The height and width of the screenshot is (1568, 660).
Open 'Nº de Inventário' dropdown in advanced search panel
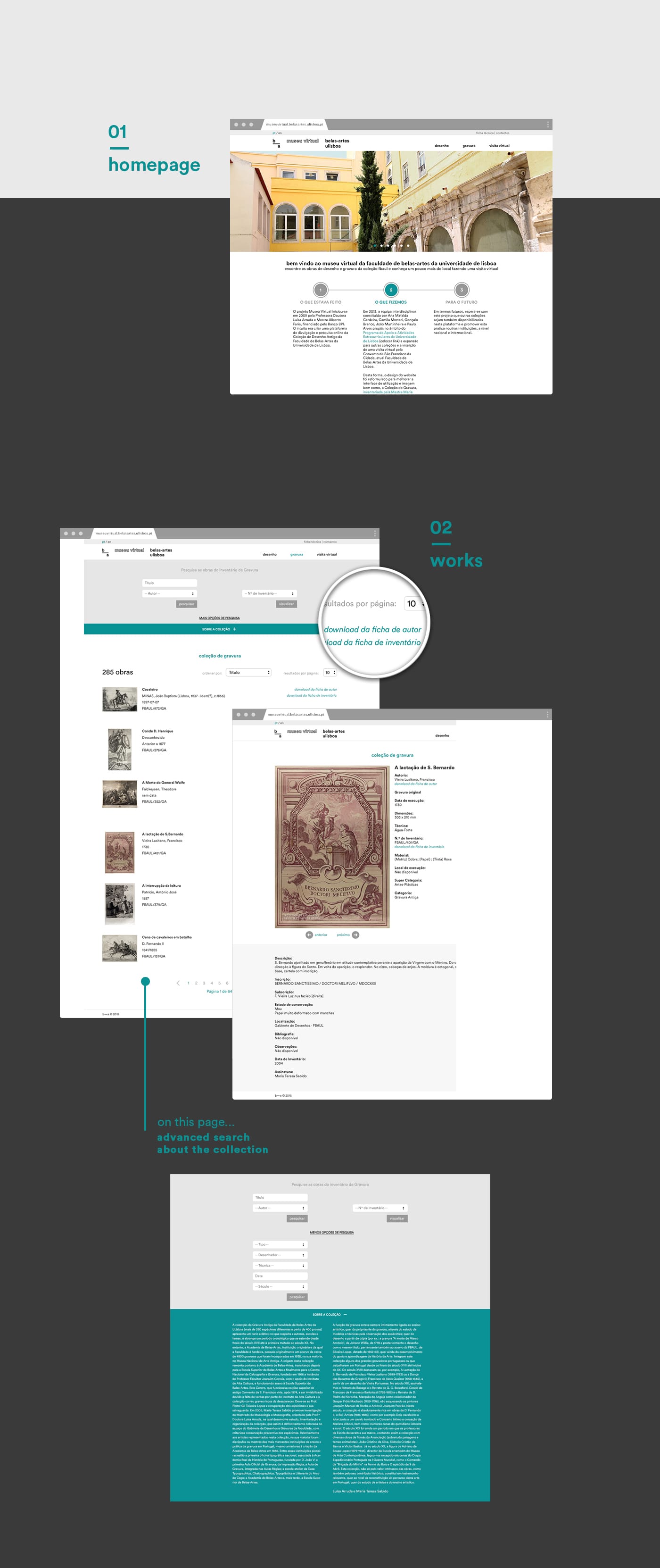click(x=380, y=1208)
